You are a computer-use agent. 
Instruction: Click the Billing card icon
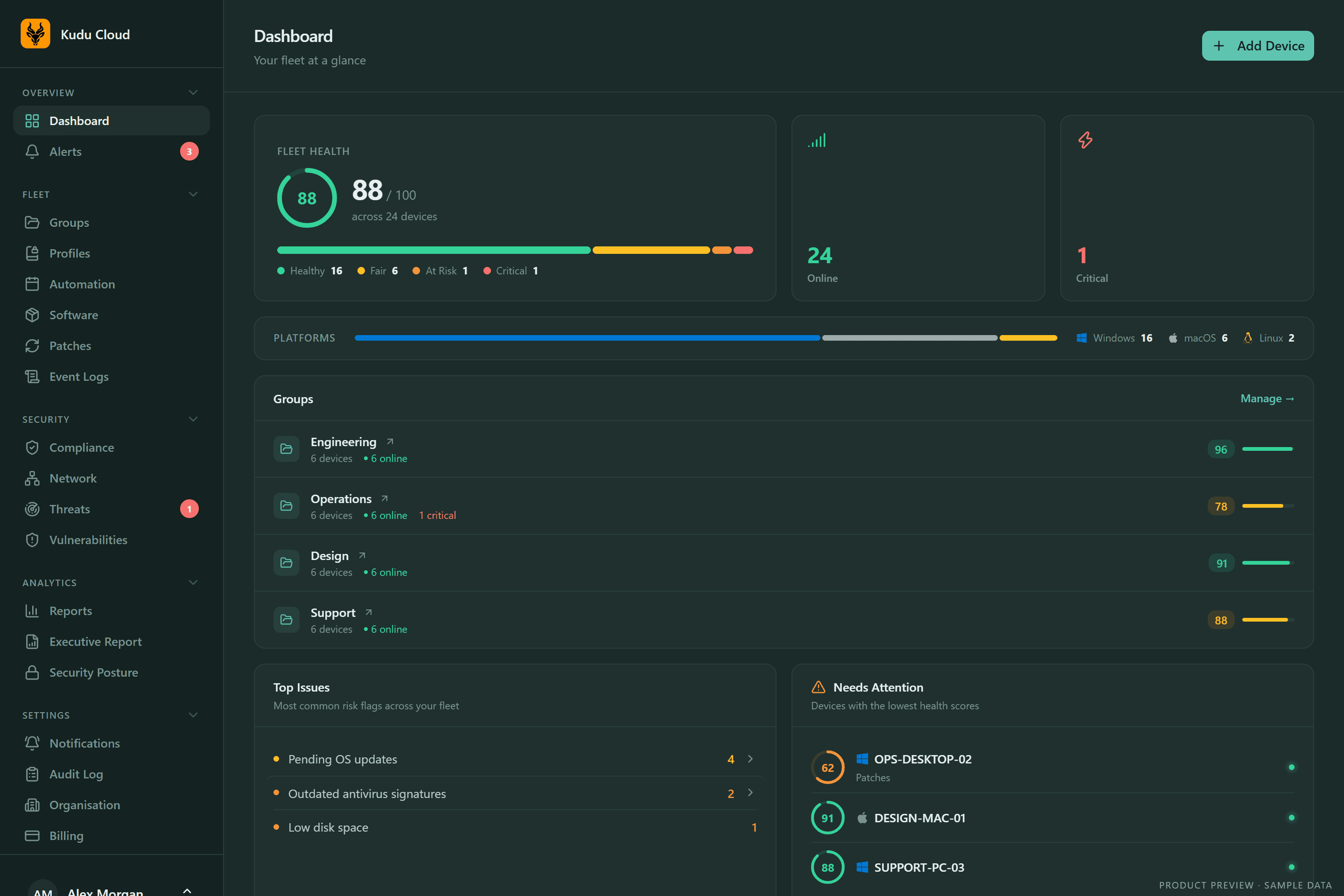[32, 836]
